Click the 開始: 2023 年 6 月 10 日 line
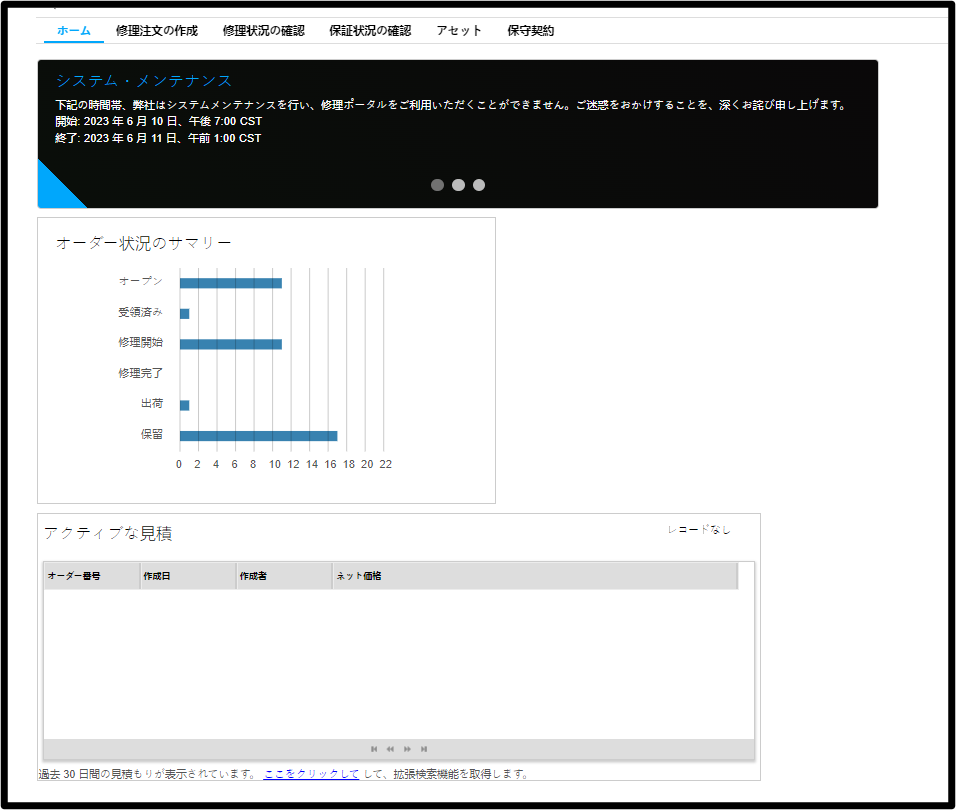The width and height of the screenshot is (956, 810). point(159,121)
